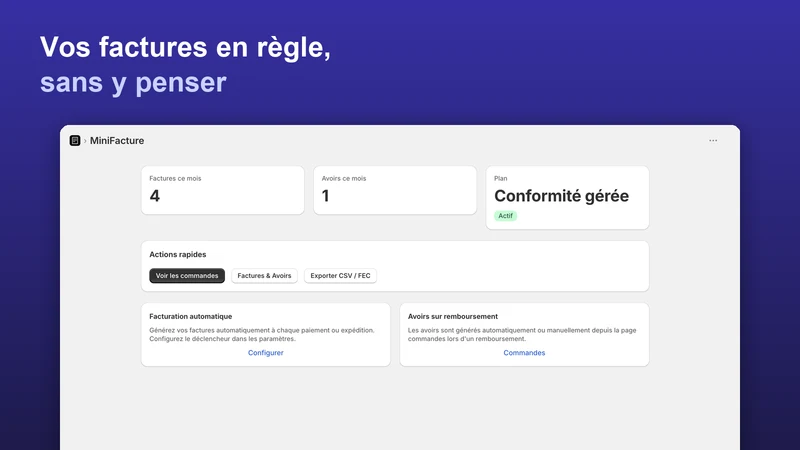This screenshot has height=450, width=800.
Task: Click the invoice count value 4
Action: click(x=155, y=196)
